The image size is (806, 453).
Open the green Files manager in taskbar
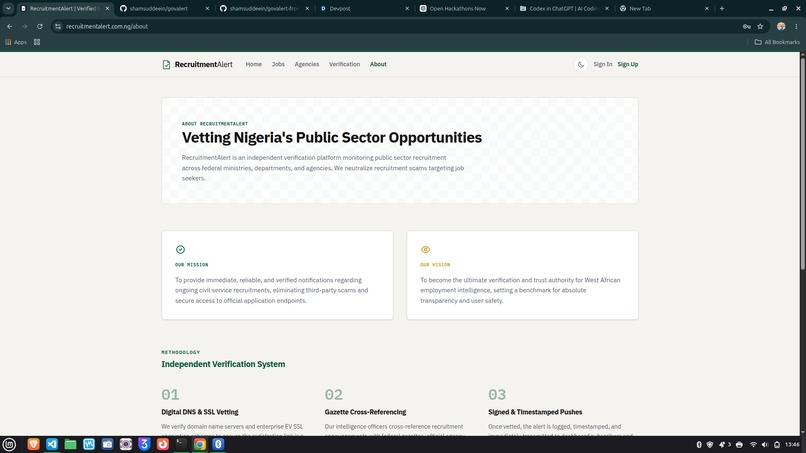(x=70, y=444)
